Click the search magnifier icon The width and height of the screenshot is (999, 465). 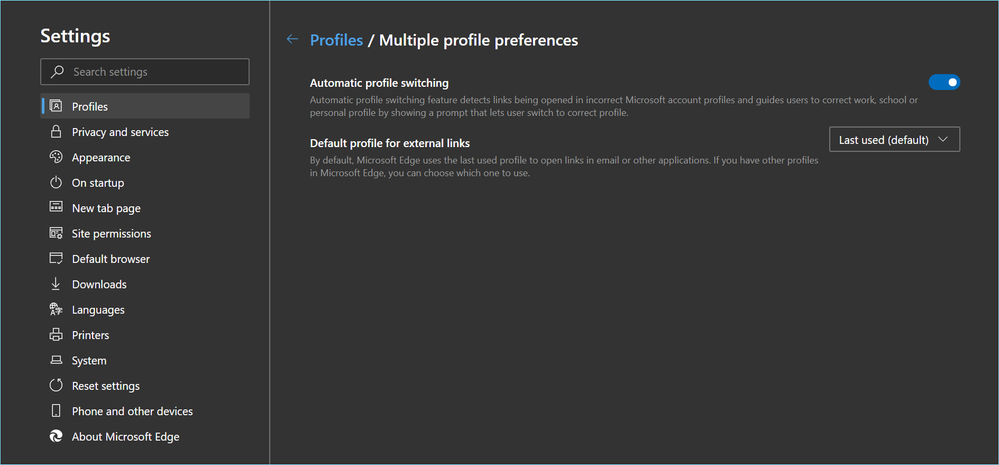pyautogui.click(x=57, y=72)
